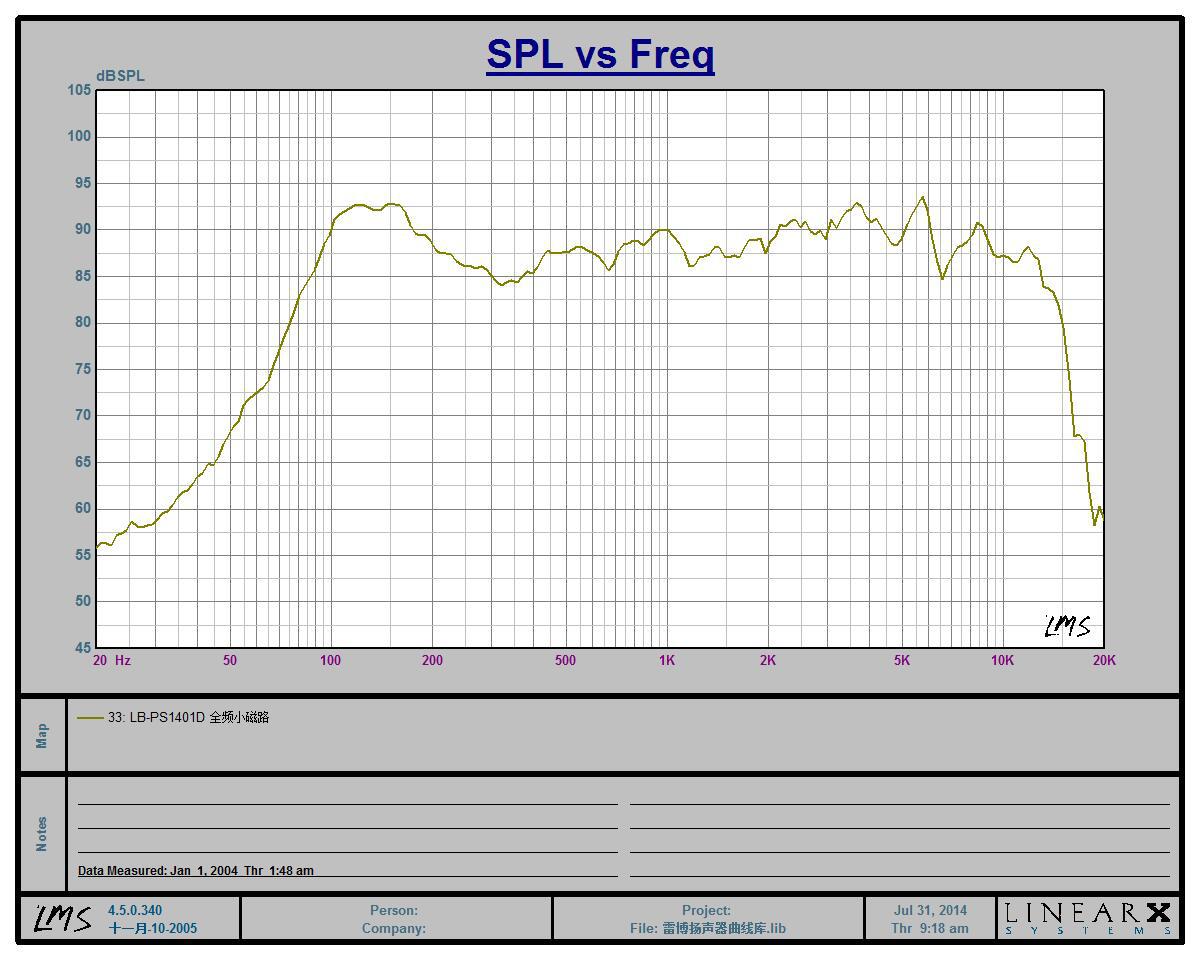Click the Company: field label
This screenshot has height=960, width=1200.
(x=394, y=928)
